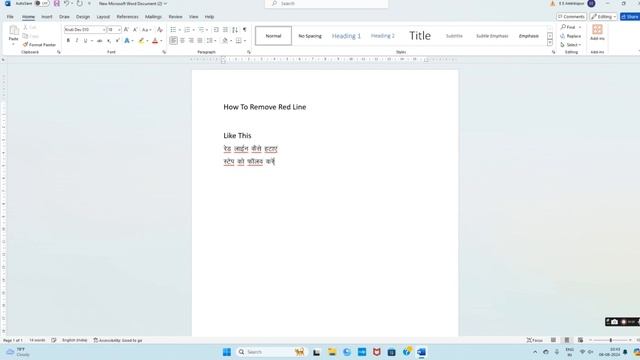
Task: Toggle the AutoSave switch
Action: point(42,3)
